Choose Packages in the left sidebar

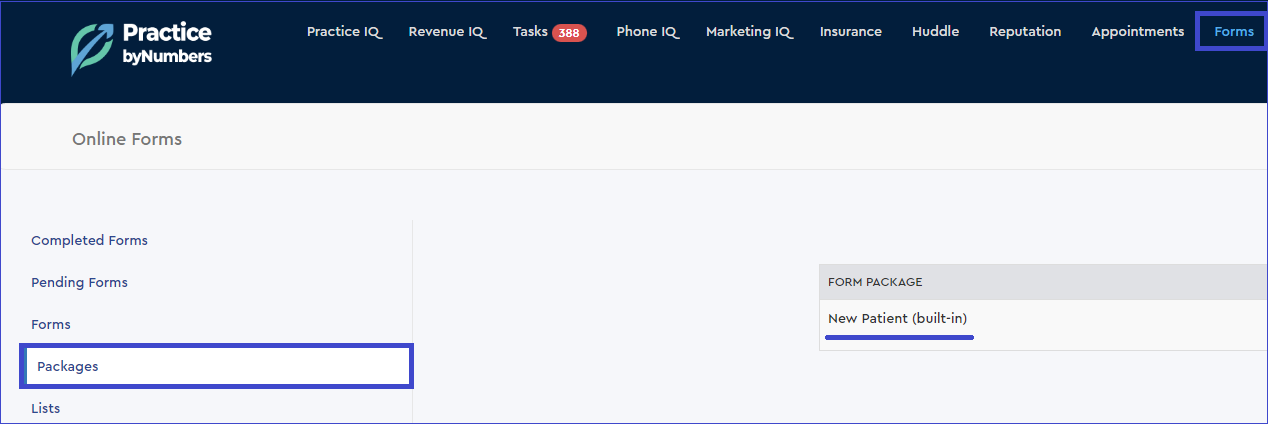coord(68,366)
